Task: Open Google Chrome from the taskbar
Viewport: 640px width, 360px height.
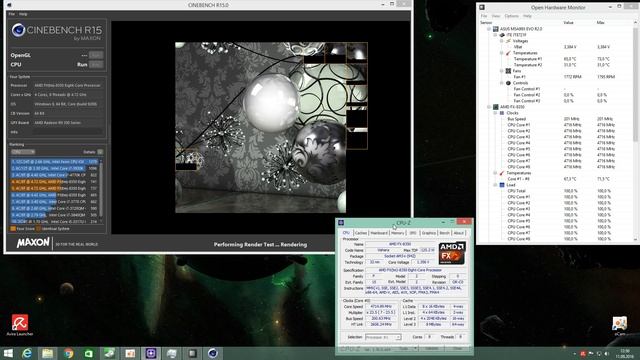Action: click(68, 353)
